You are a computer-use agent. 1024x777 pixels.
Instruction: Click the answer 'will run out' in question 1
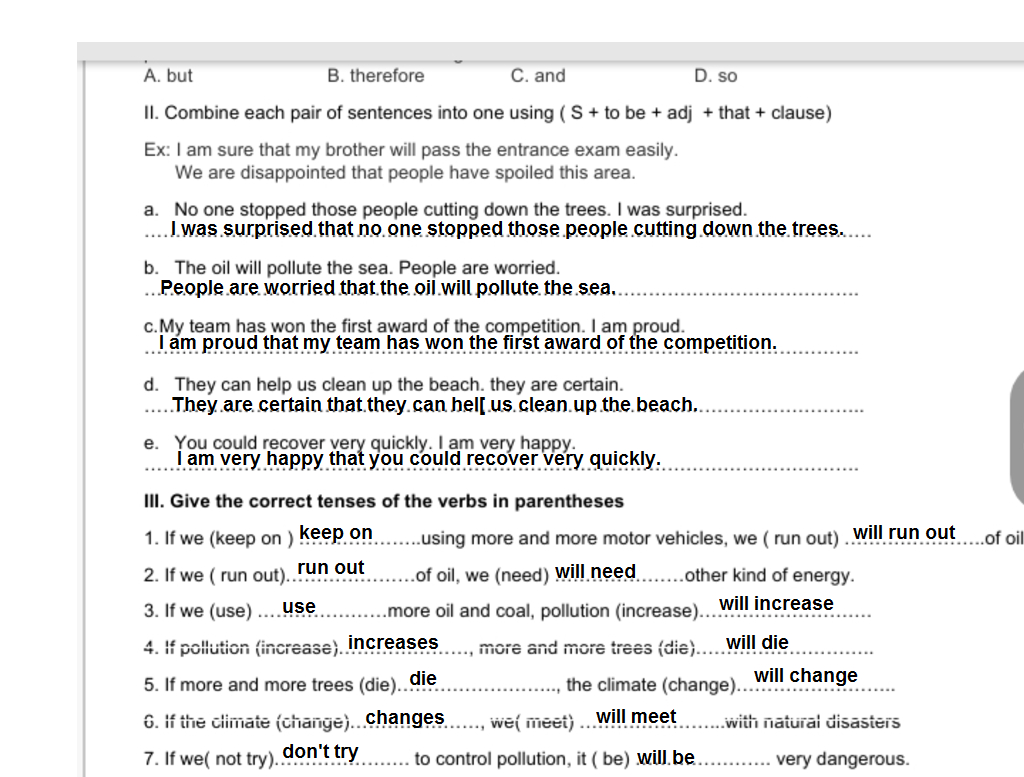tap(904, 533)
